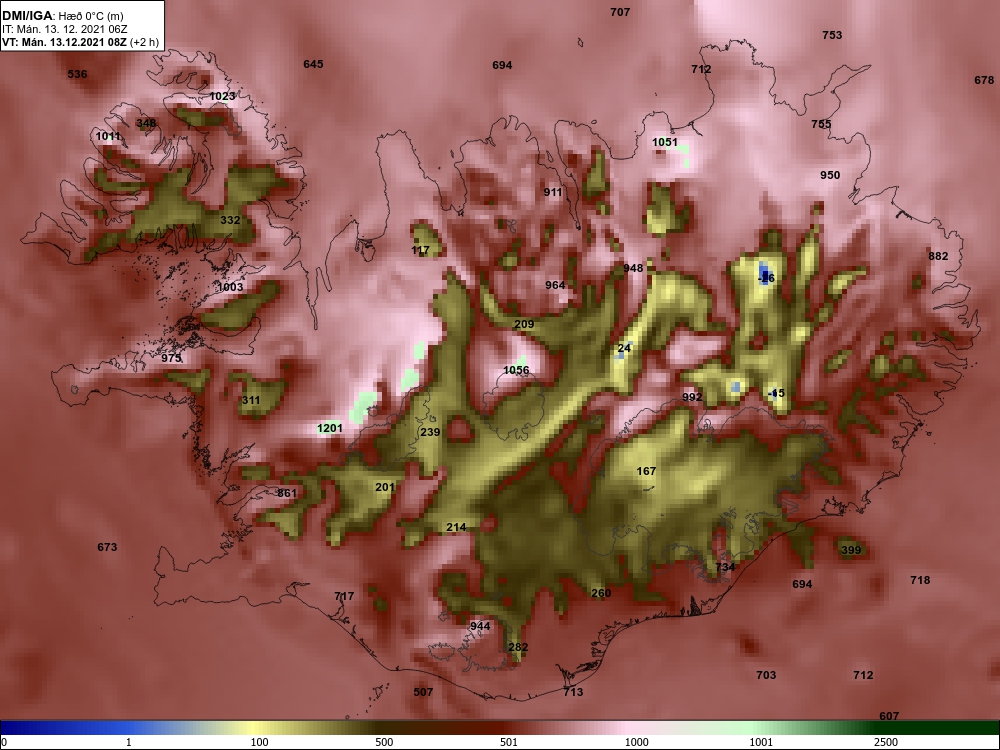Click the map value '882'
This screenshot has width=1000, height=750.
(938, 256)
